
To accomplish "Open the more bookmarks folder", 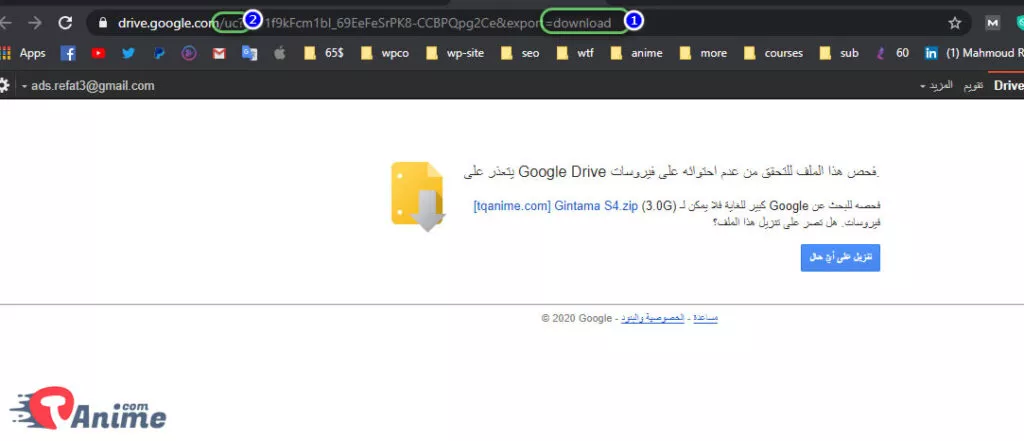I will pos(703,54).
